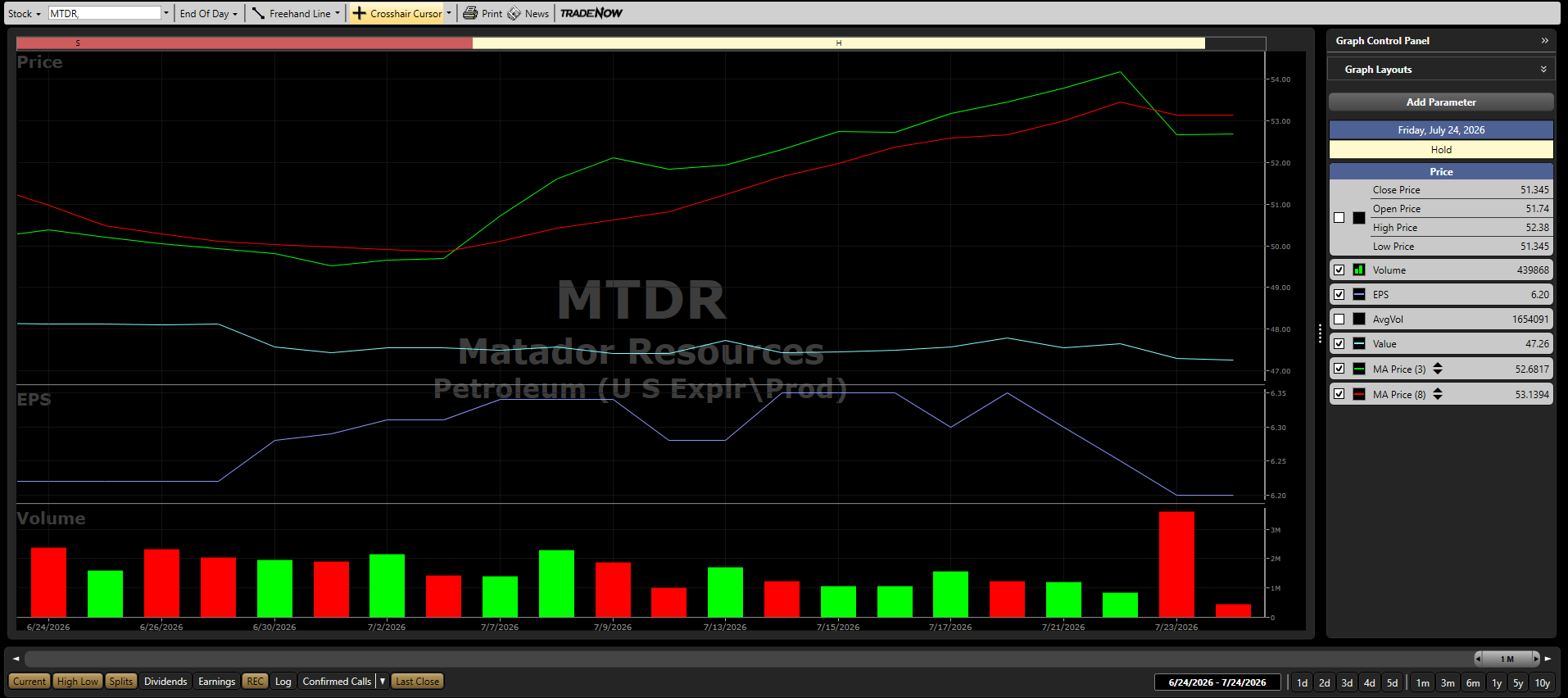Screen dimensions: 1568x698
Task: Set chart range to 5y
Action: coord(1518,682)
